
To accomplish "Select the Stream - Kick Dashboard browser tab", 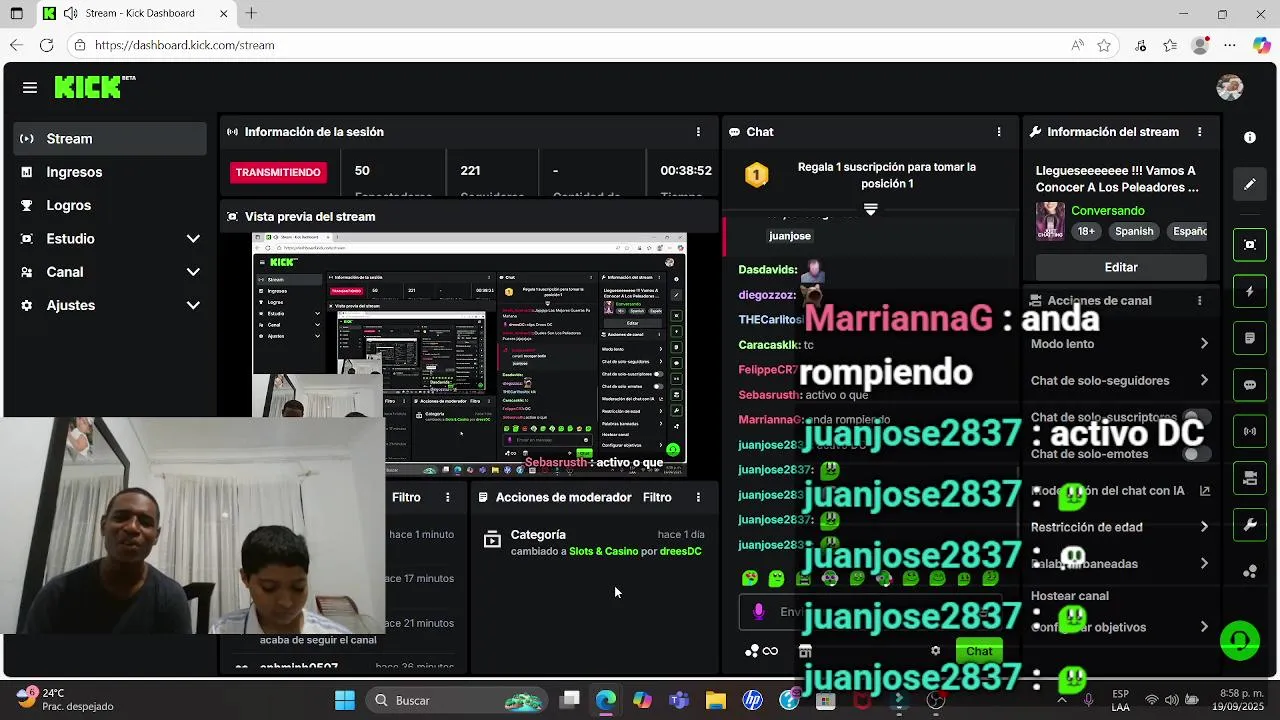I will point(137,13).
